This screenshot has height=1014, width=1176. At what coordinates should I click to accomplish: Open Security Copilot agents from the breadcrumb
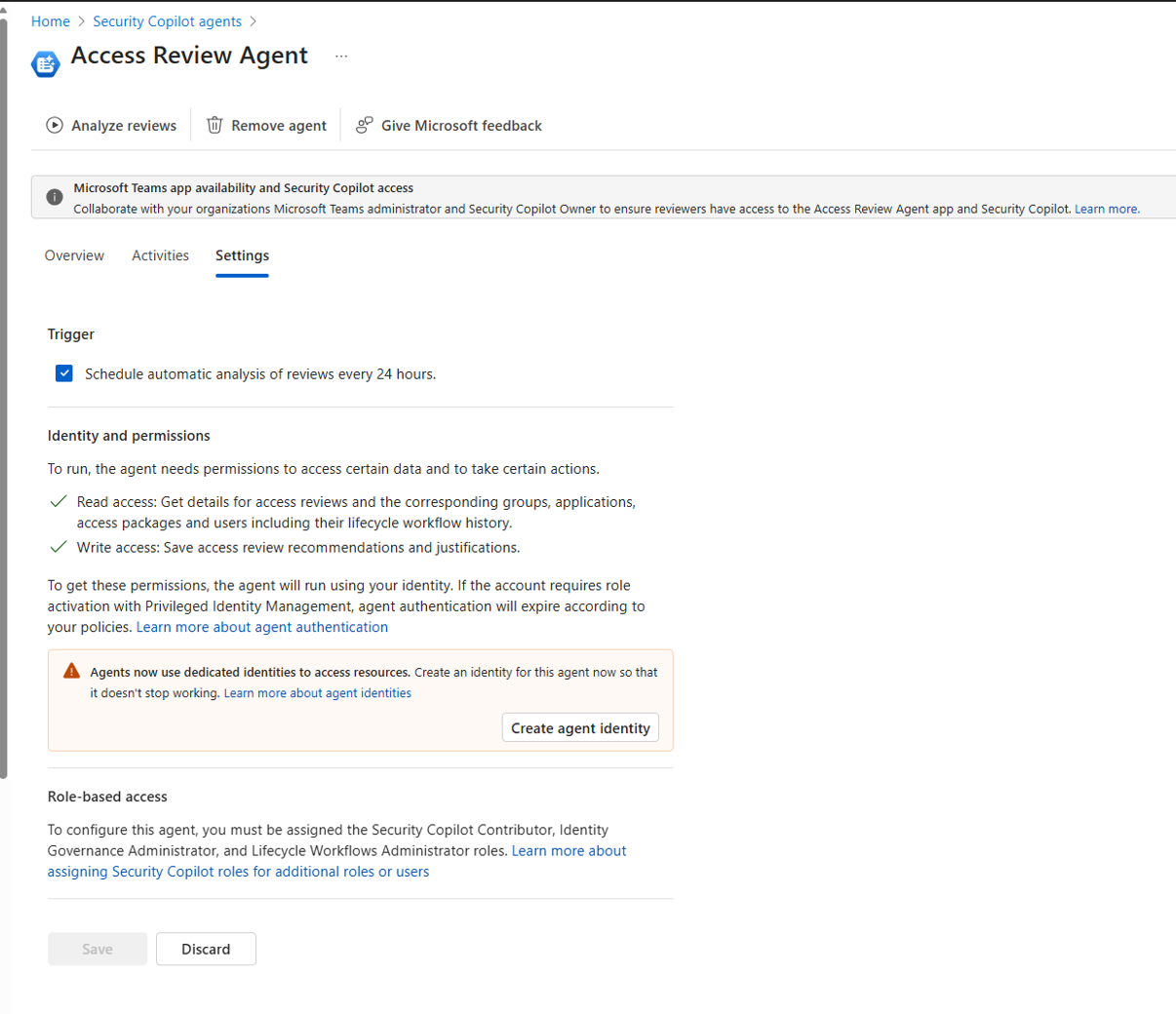pyautogui.click(x=167, y=20)
